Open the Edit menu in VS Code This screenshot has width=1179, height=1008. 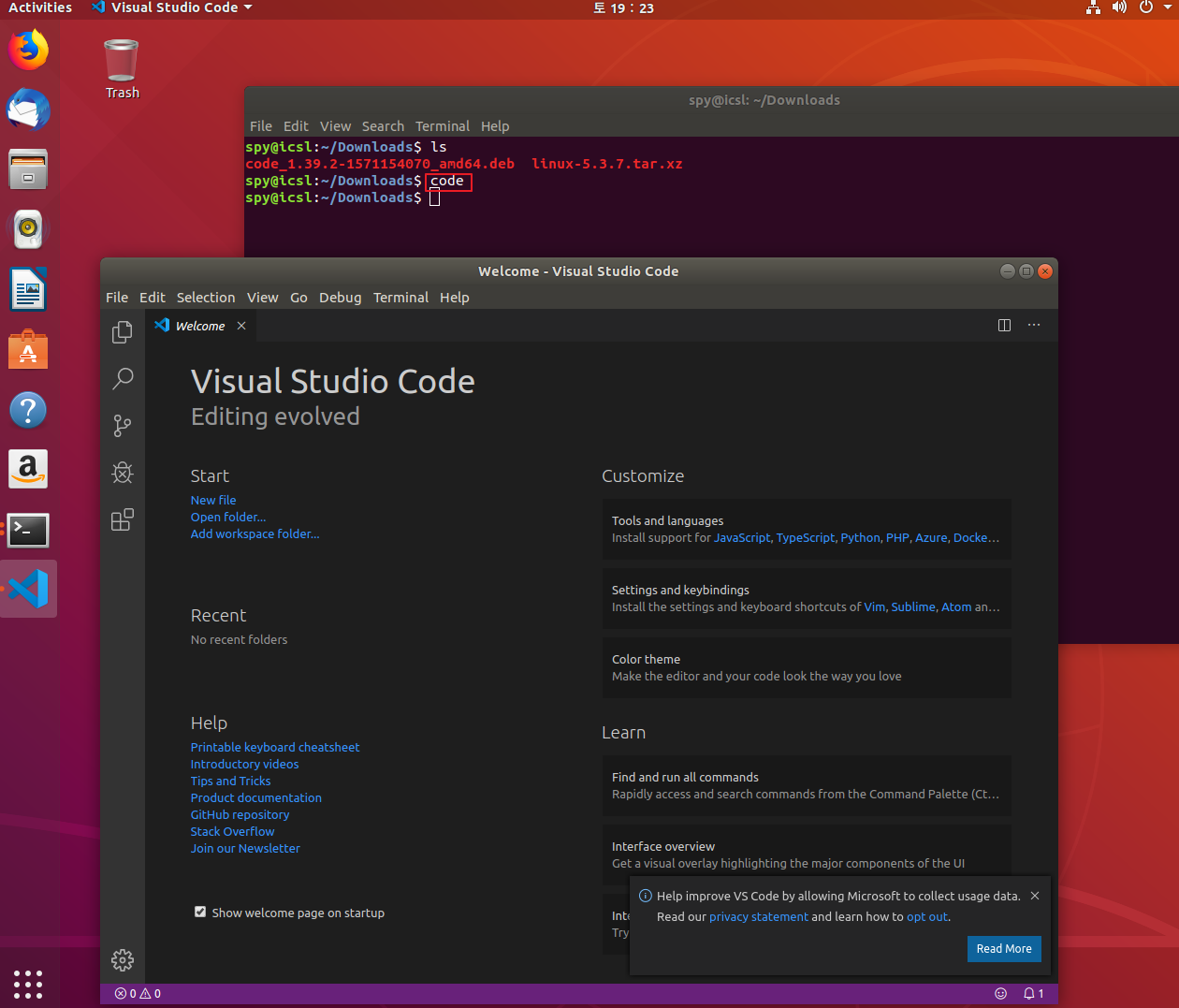point(153,298)
